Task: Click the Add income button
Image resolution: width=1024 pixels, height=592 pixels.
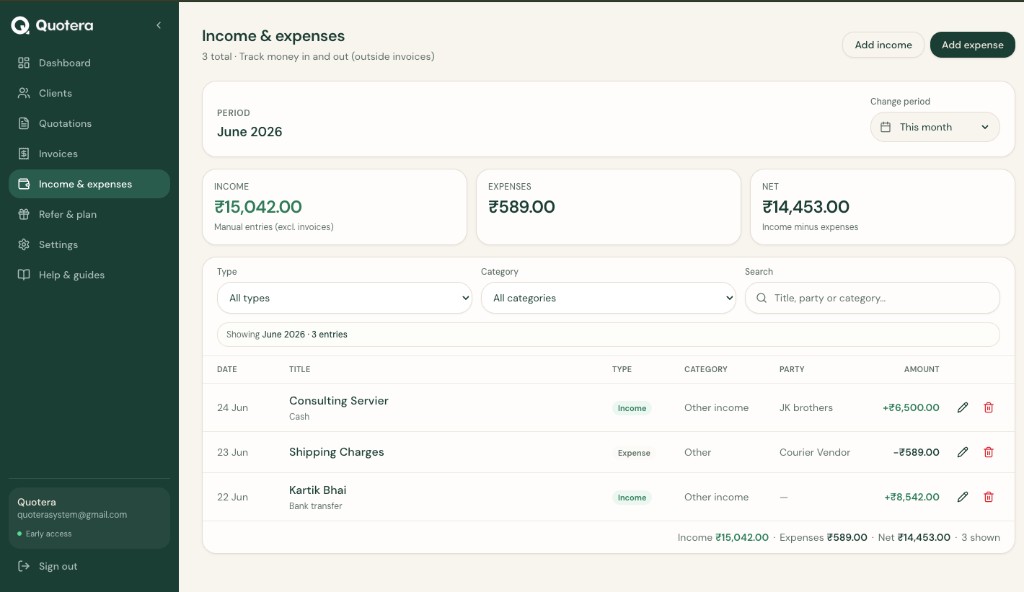Action: tap(883, 44)
